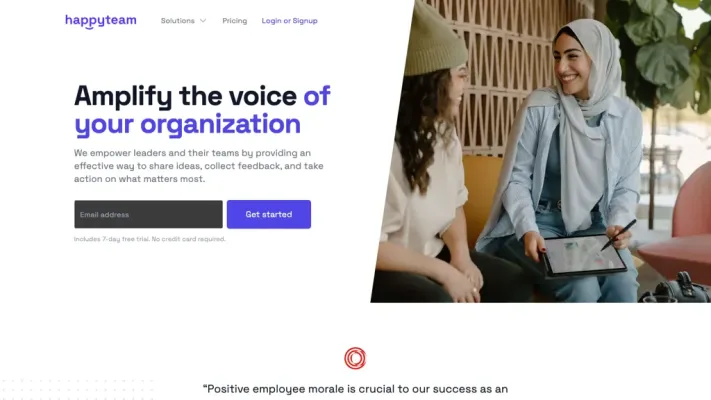Click the happyteam logo
The height and width of the screenshot is (400, 711).
[x=101, y=21]
